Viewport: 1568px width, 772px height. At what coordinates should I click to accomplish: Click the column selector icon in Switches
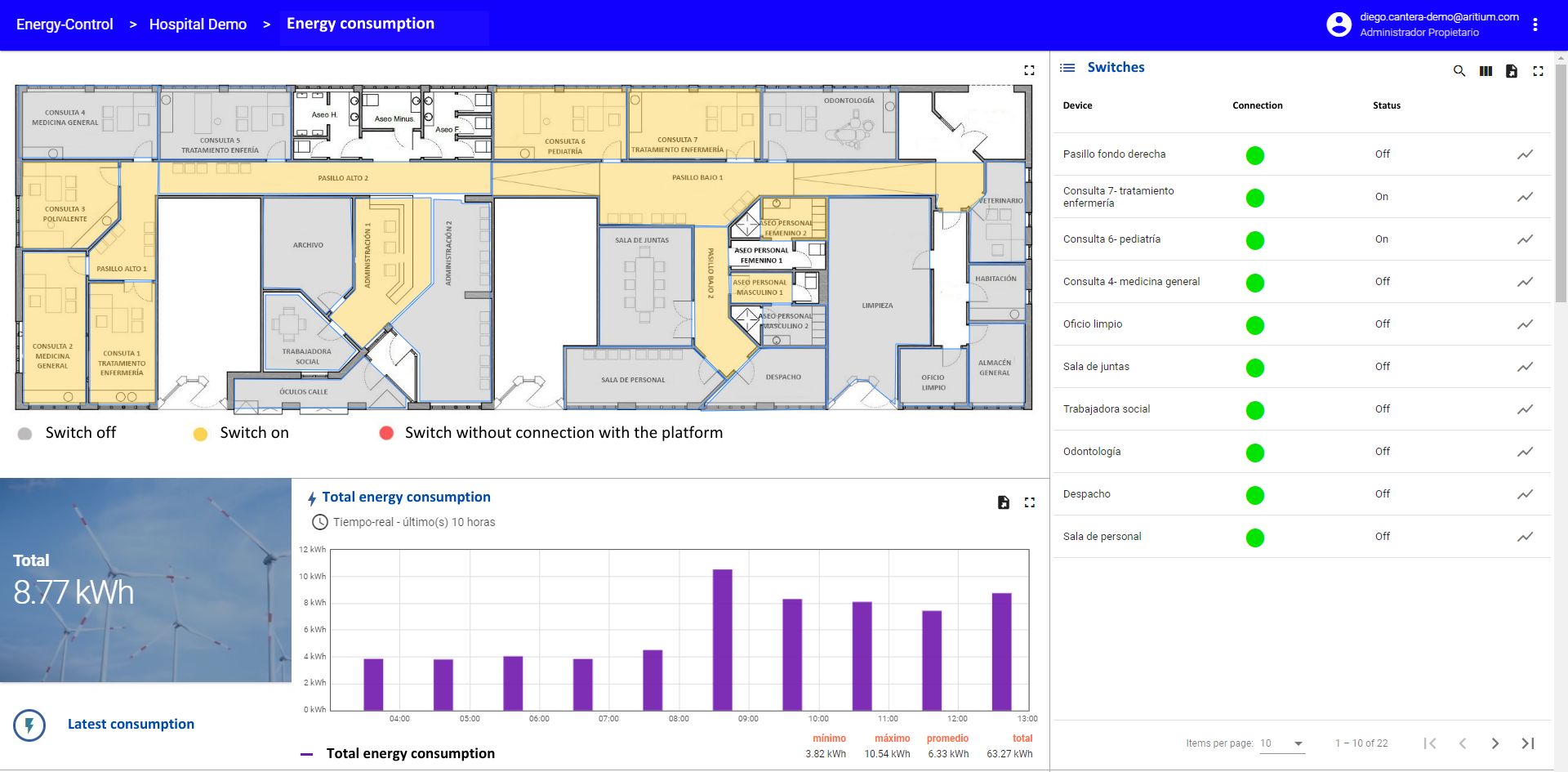coord(1486,71)
